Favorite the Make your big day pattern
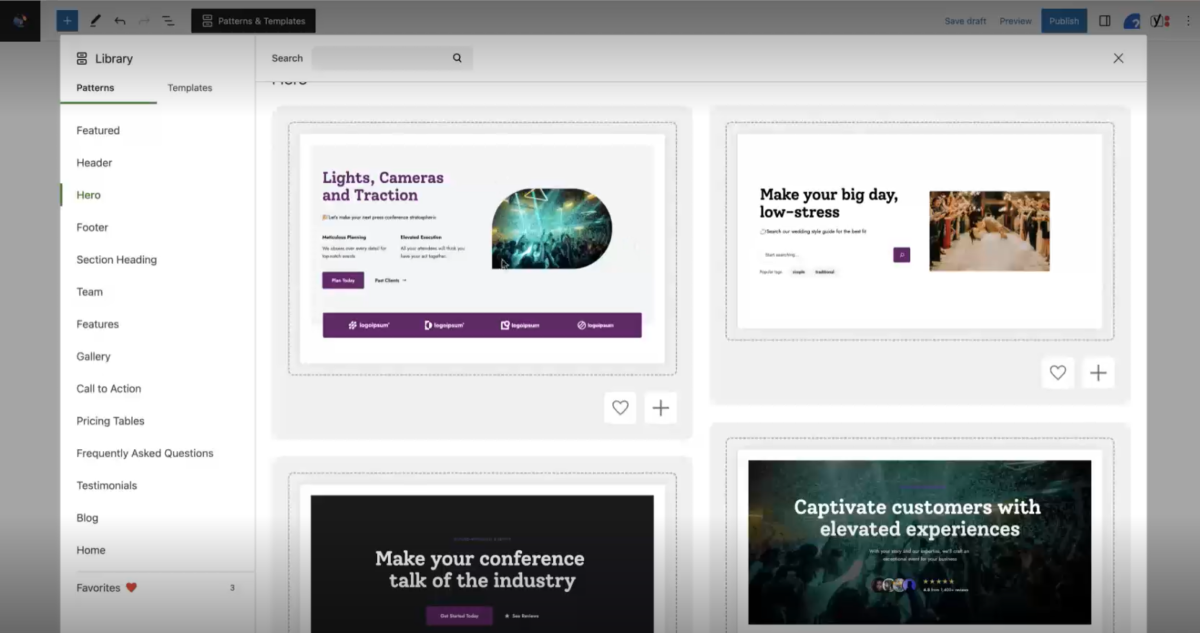Viewport: 1200px width, 633px height. tap(1058, 373)
